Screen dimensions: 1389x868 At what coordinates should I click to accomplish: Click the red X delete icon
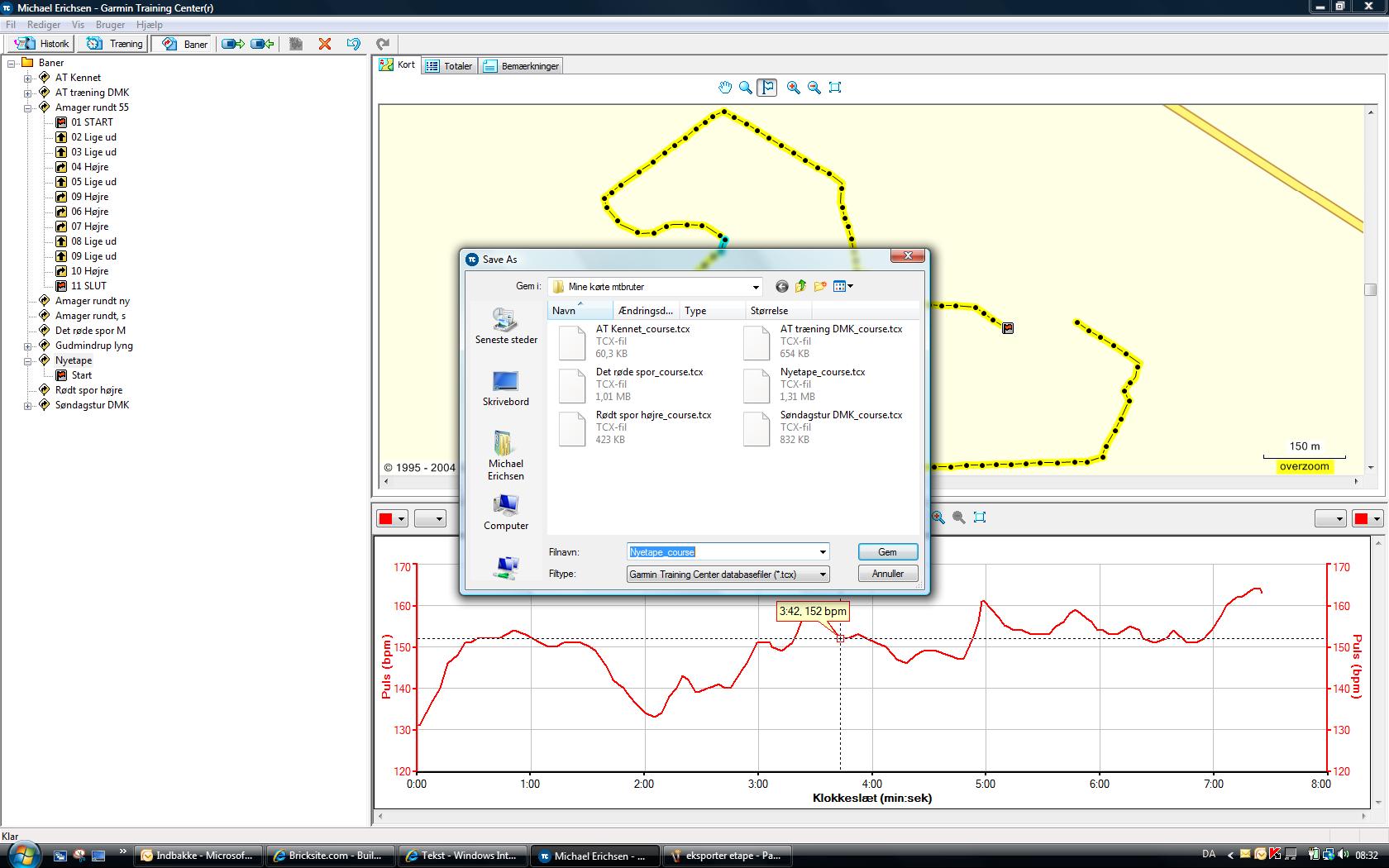tap(325, 44)
